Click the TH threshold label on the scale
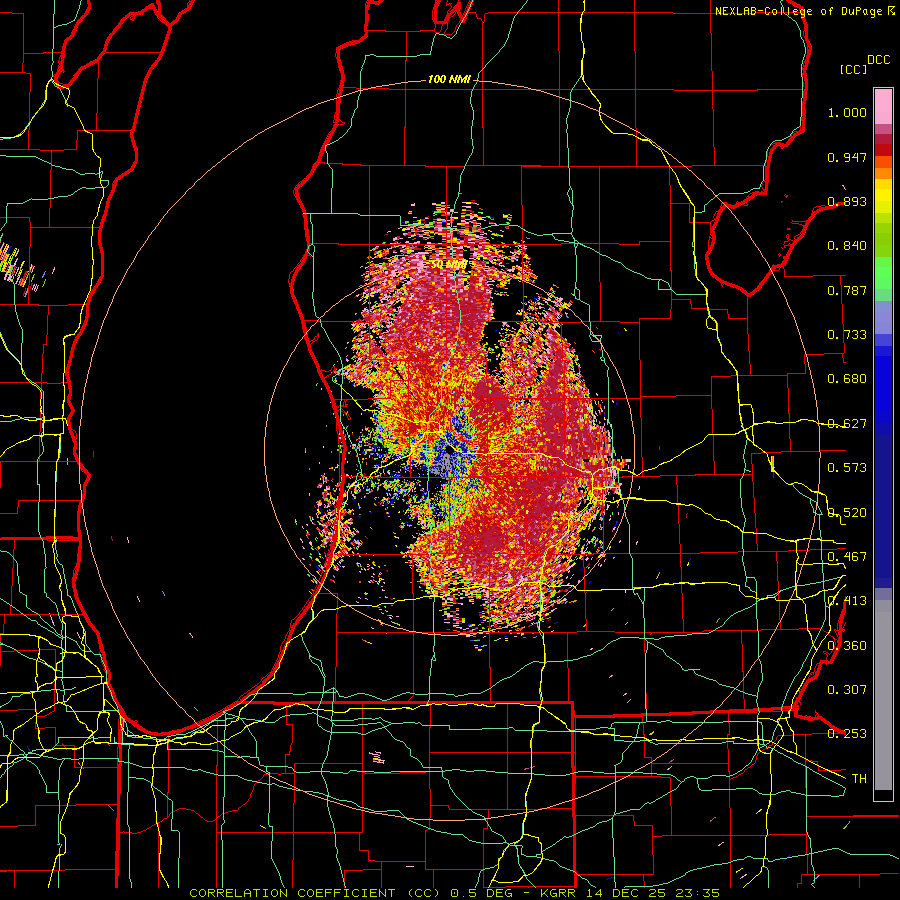 click(859, 778)
